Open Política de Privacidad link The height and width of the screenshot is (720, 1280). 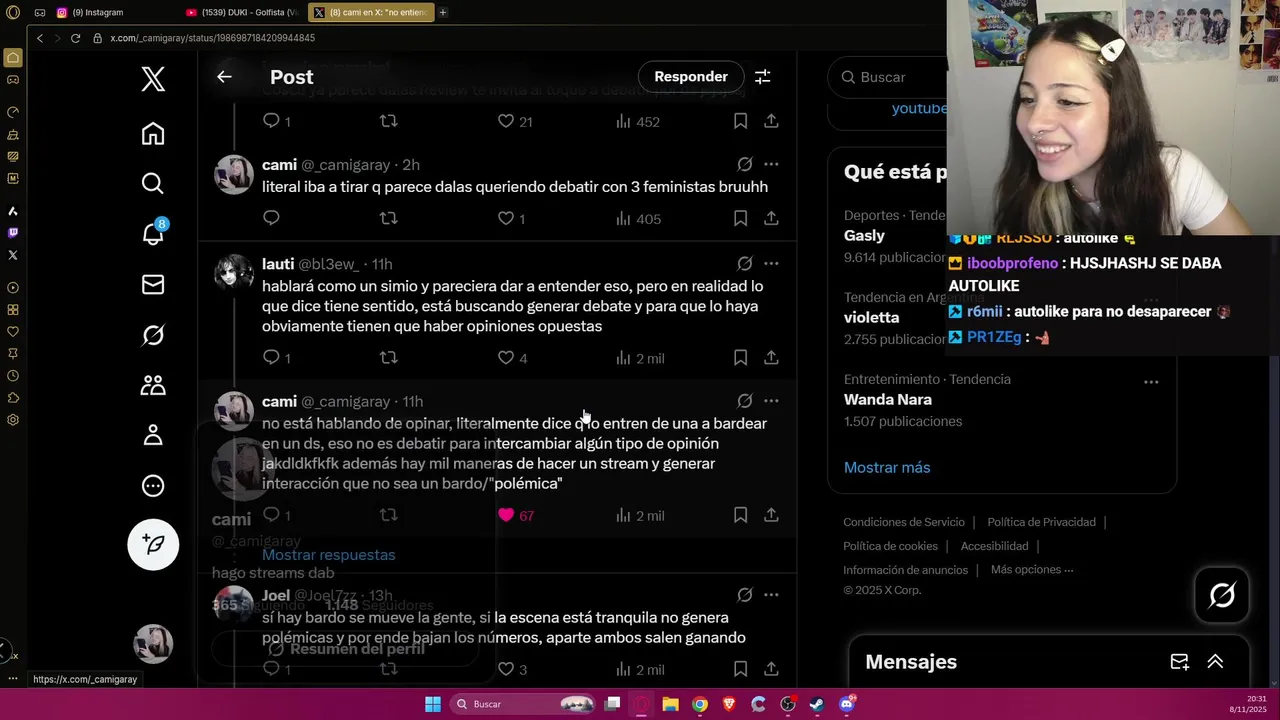[x=1041, y=522]
